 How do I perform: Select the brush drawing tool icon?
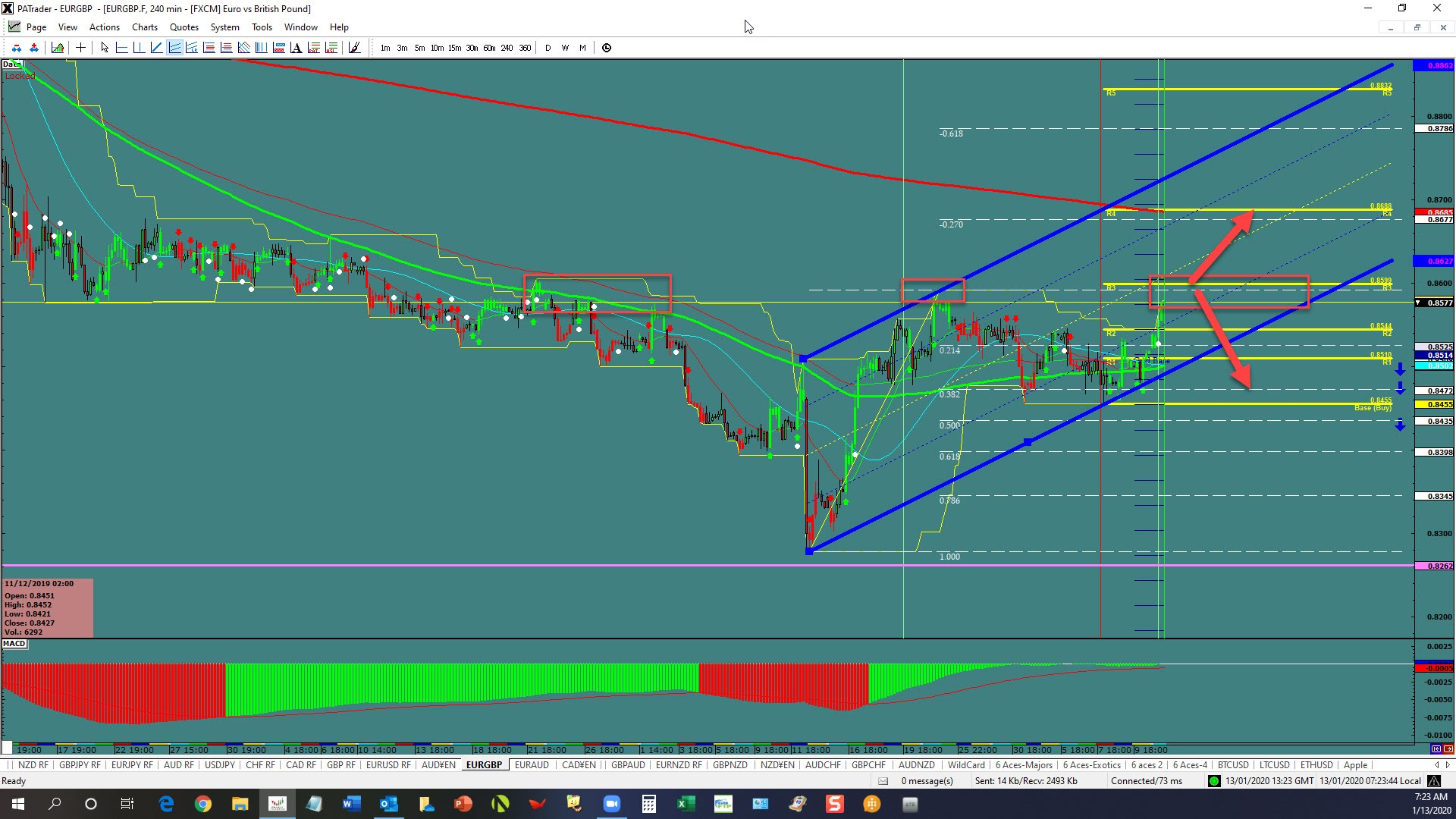tap(354, 48)
